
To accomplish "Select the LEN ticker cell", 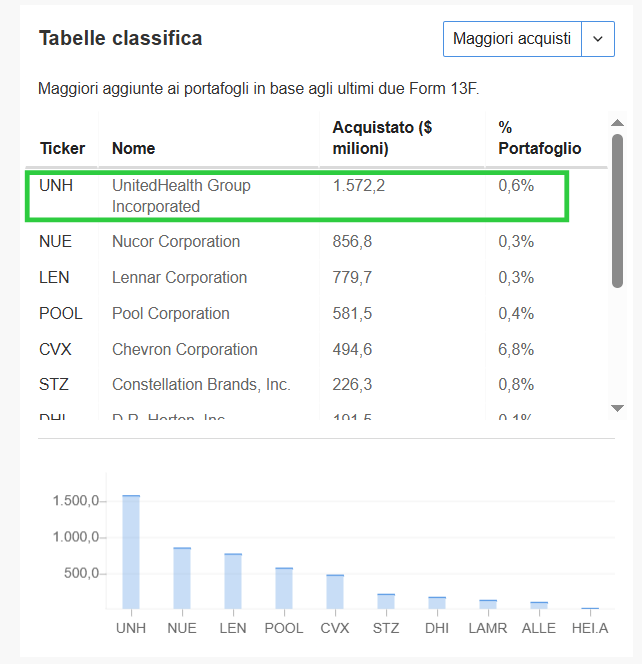I will click(54, 277).
